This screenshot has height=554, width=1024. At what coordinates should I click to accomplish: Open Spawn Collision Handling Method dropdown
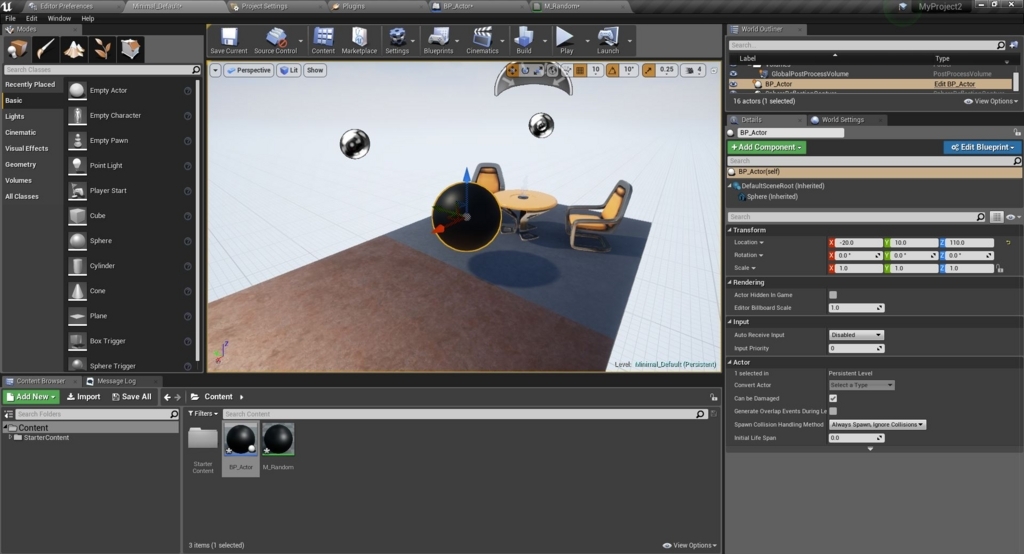point(877,425)
